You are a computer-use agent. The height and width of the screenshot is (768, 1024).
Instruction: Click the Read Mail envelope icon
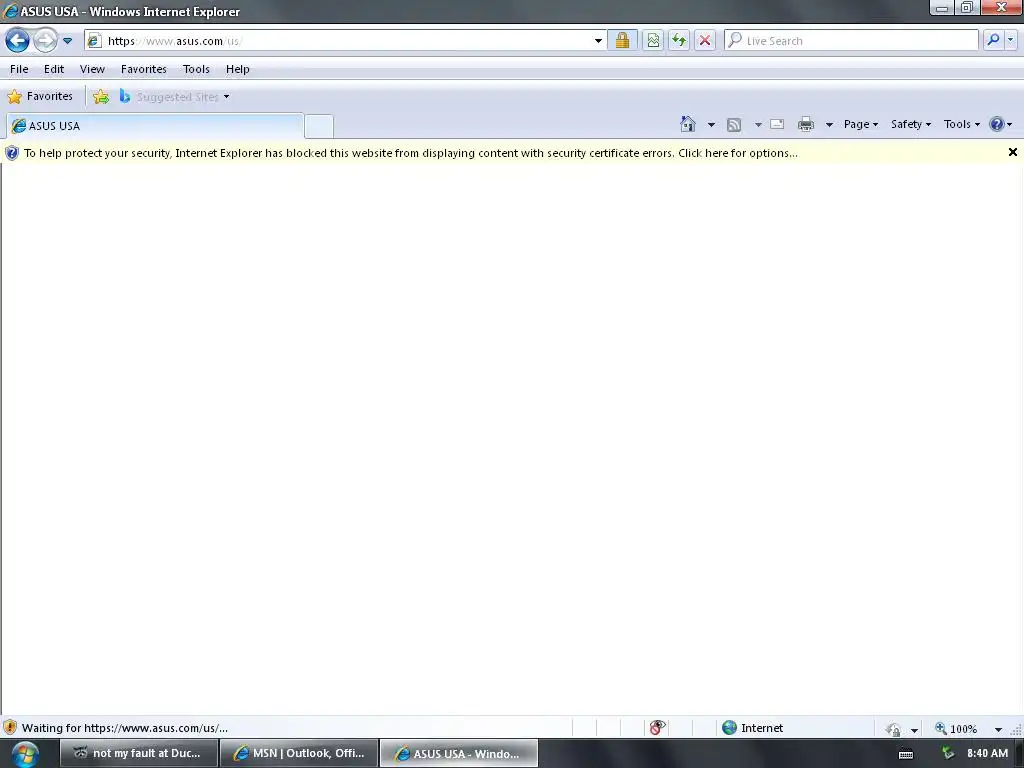click(777, 124)
